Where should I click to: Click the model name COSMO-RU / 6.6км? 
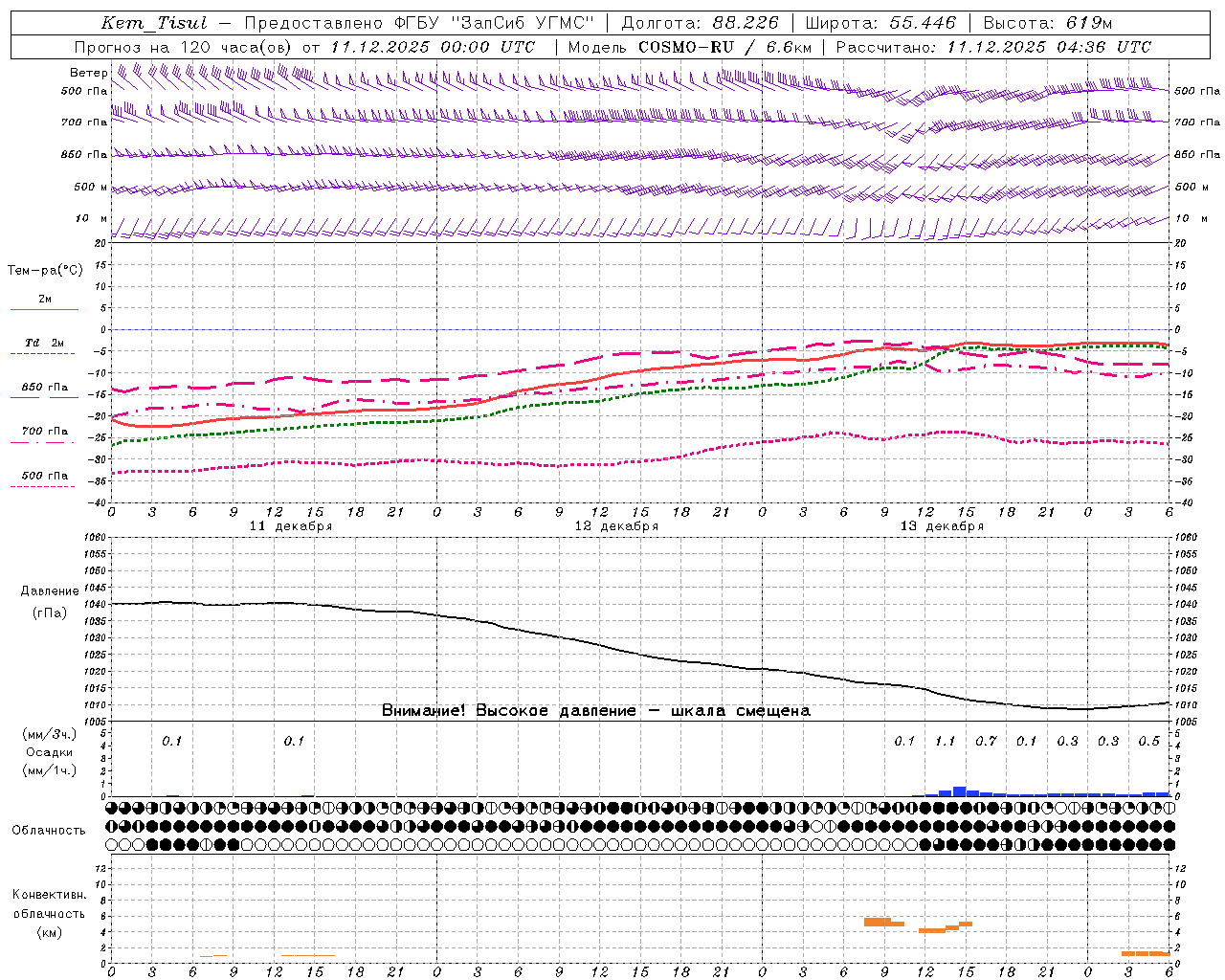point(725,47)
